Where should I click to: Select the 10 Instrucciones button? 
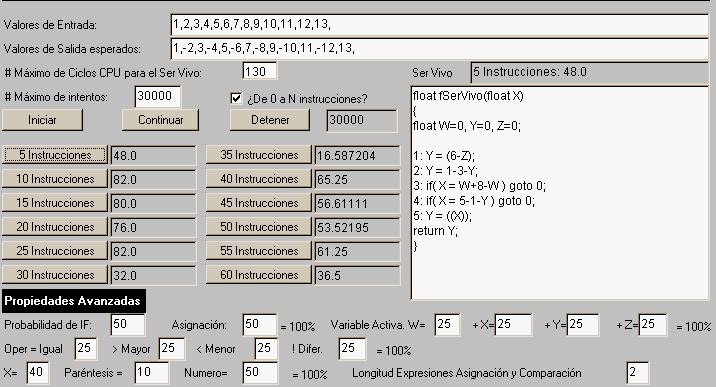pos(55,179)
